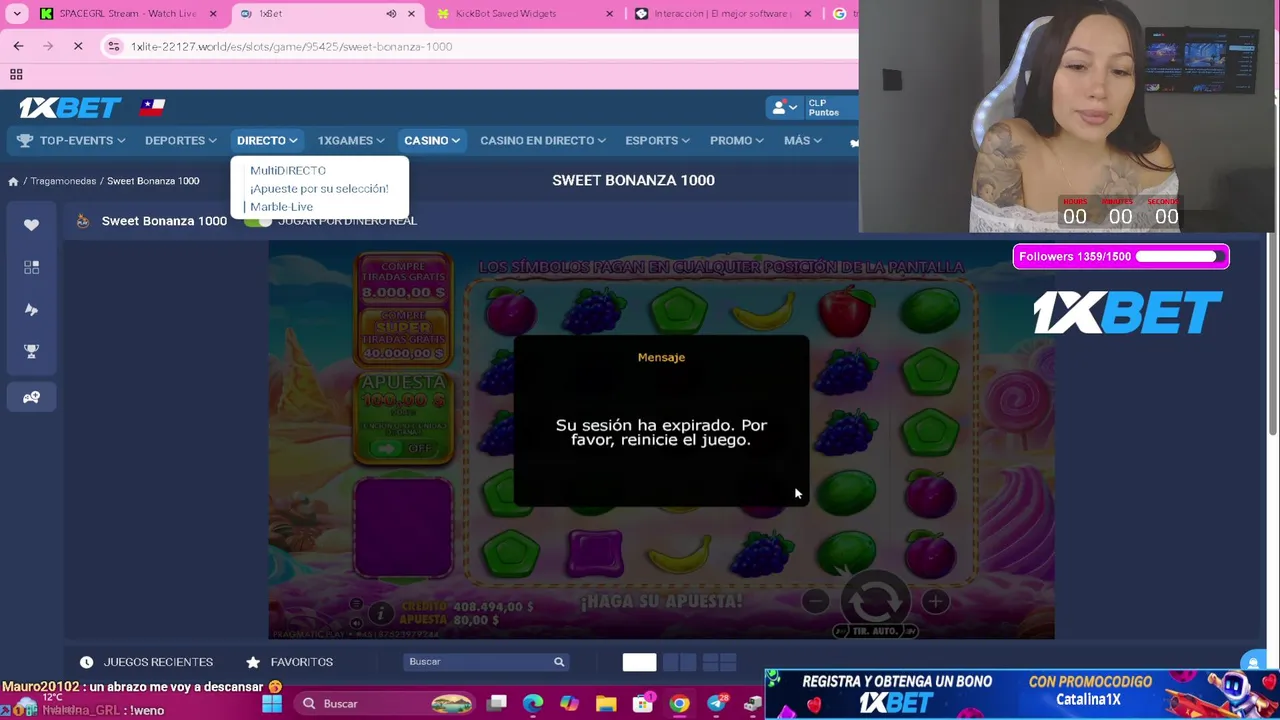Expand the MÁS dropdown

click(x=803, y=140)
